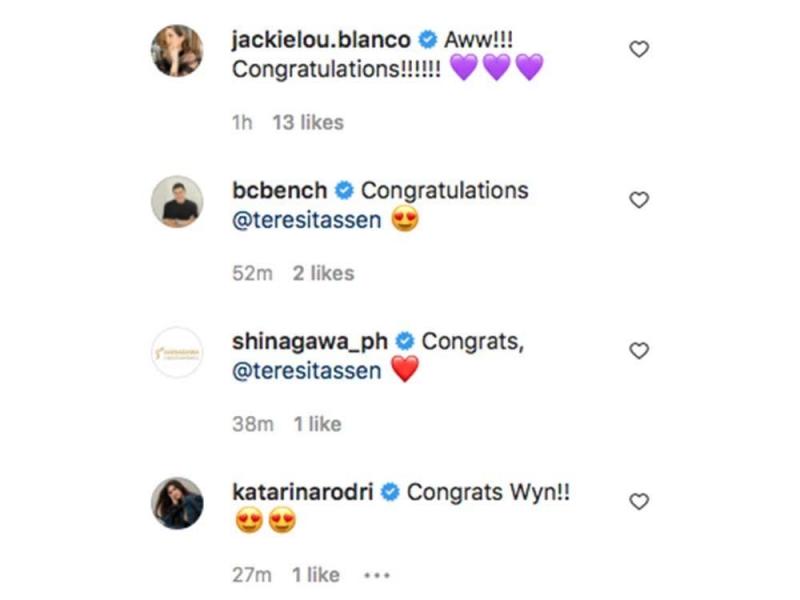The image size is (800, 600).
Task: Click shinagawa_ph's blue verified badge
Action: [x=406, y=341]
